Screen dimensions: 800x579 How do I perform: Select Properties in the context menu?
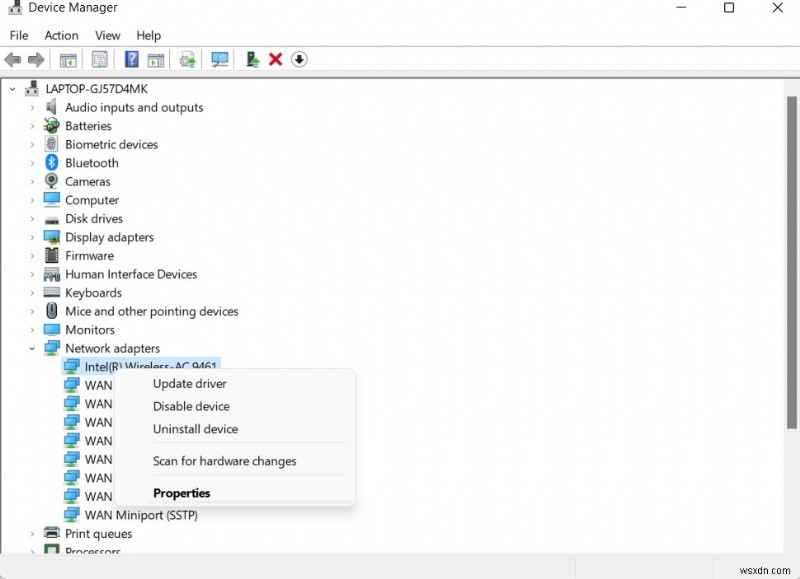182,493
